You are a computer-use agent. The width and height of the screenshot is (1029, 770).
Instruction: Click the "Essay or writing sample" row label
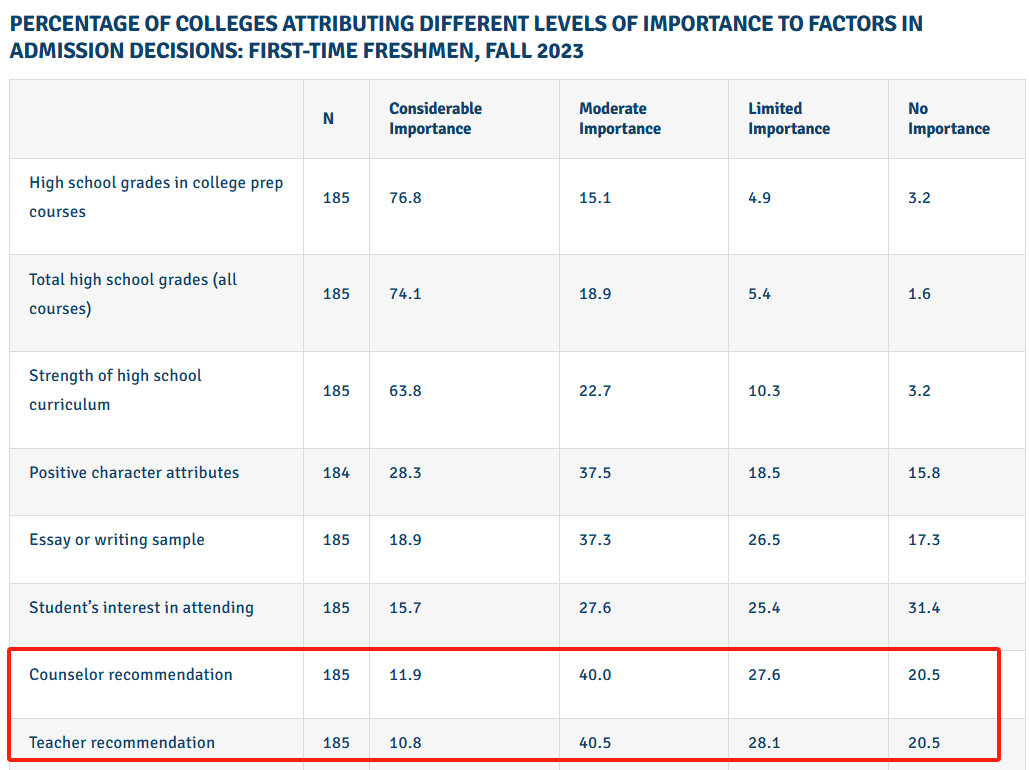pos(117,540)
